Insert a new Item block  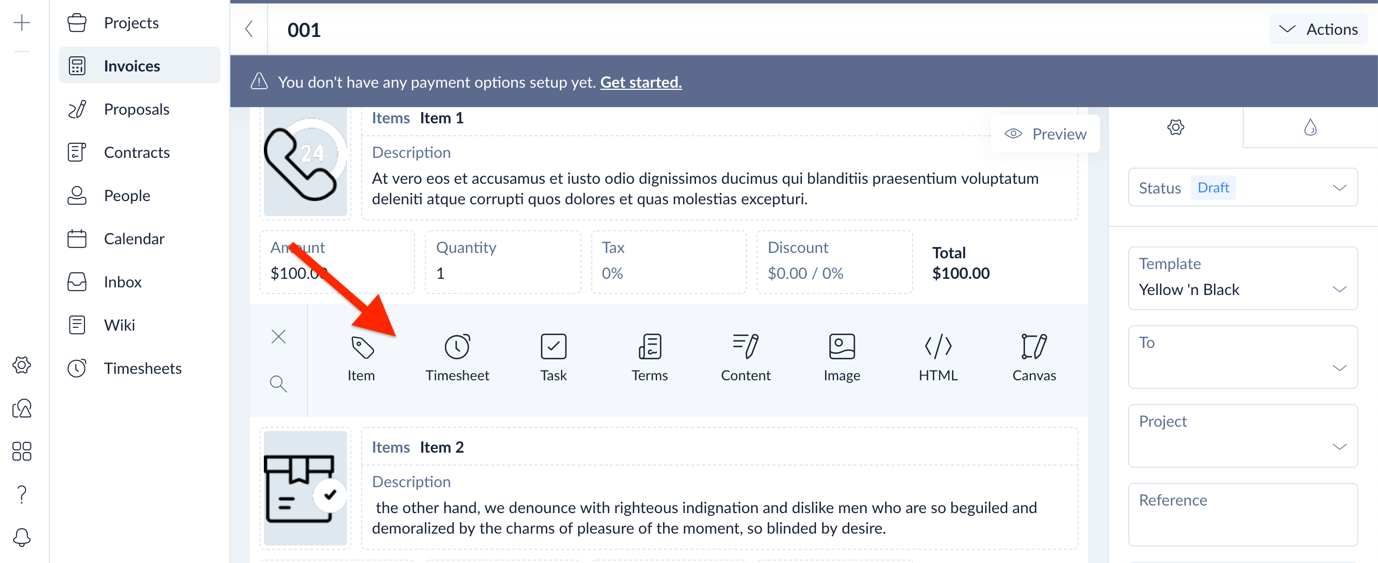[x=361, y=358]
